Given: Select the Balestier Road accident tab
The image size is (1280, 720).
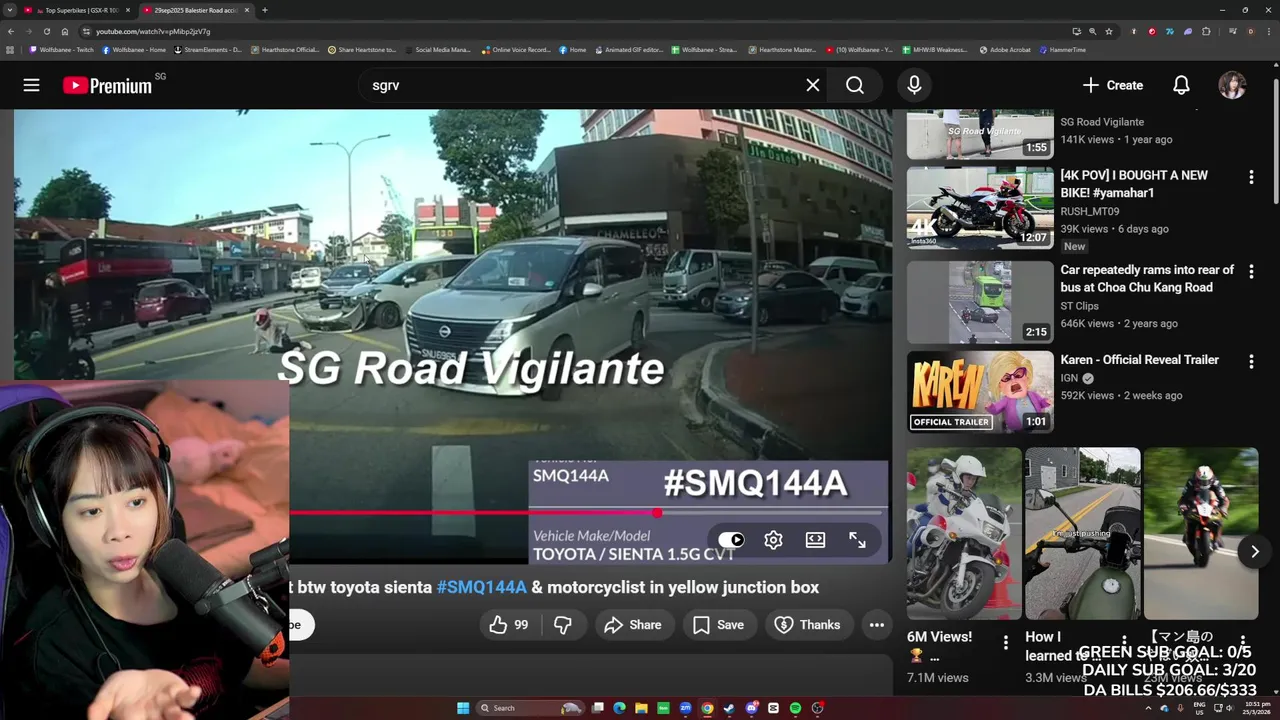Looking at the screenshot, I should tap(190, 10).
